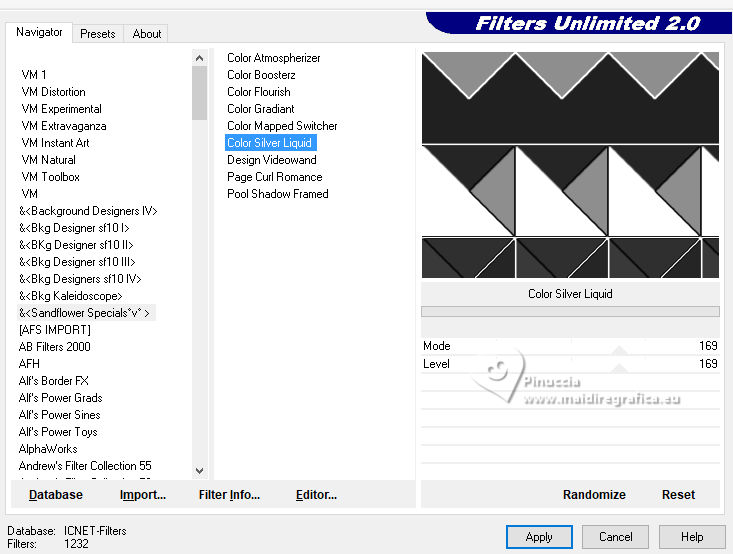The width and height of the screenshot is (733, 554).
Task: Choose Design Videowand filter
Action: (272, 160)
